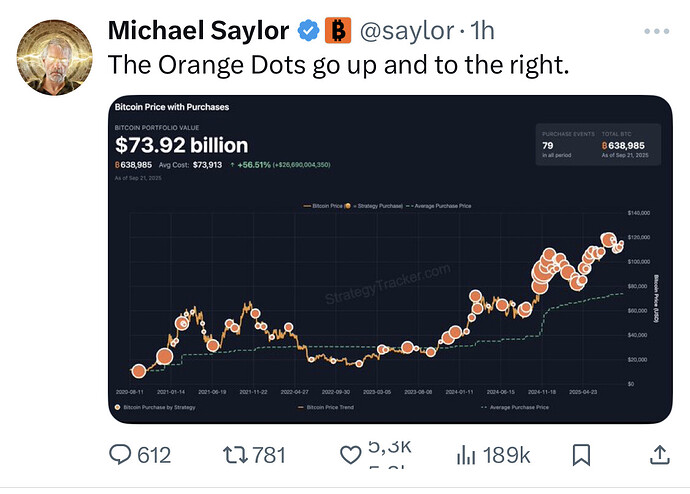Click the 612 replies count
Viewport: 690px width, 494px height.
(x=153, y=455)
